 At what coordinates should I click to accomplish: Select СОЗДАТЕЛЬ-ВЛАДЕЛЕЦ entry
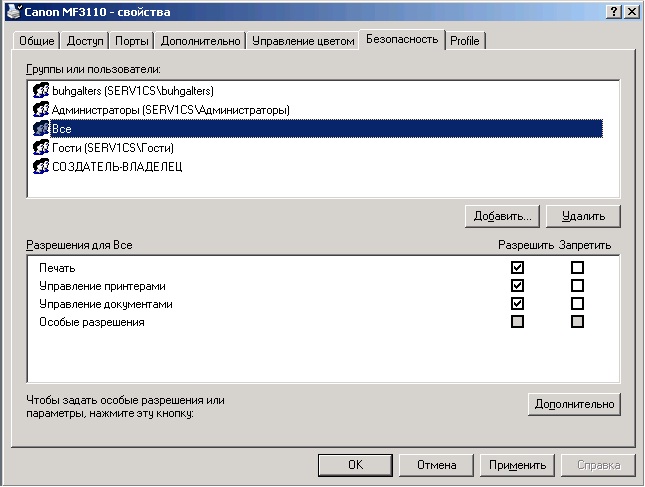pos(117,167)
